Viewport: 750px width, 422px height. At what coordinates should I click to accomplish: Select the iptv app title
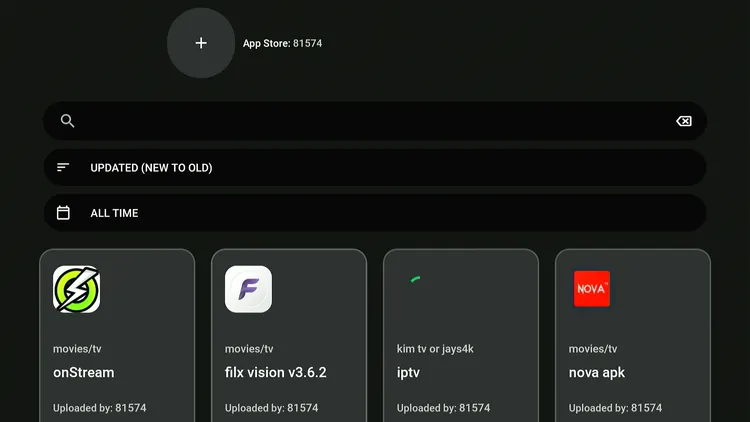coord(408,373)
